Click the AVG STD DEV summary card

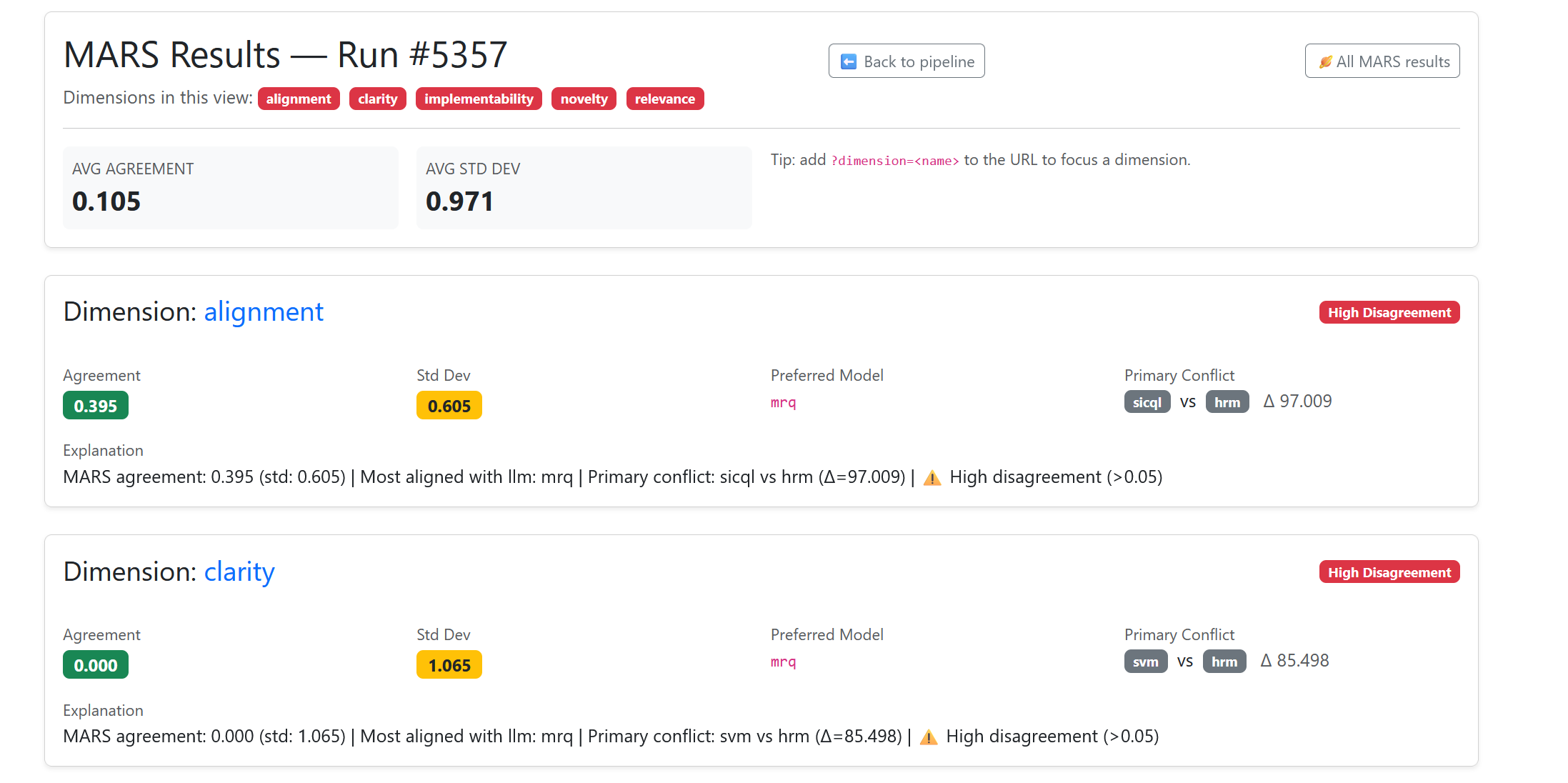pos(584,188)
